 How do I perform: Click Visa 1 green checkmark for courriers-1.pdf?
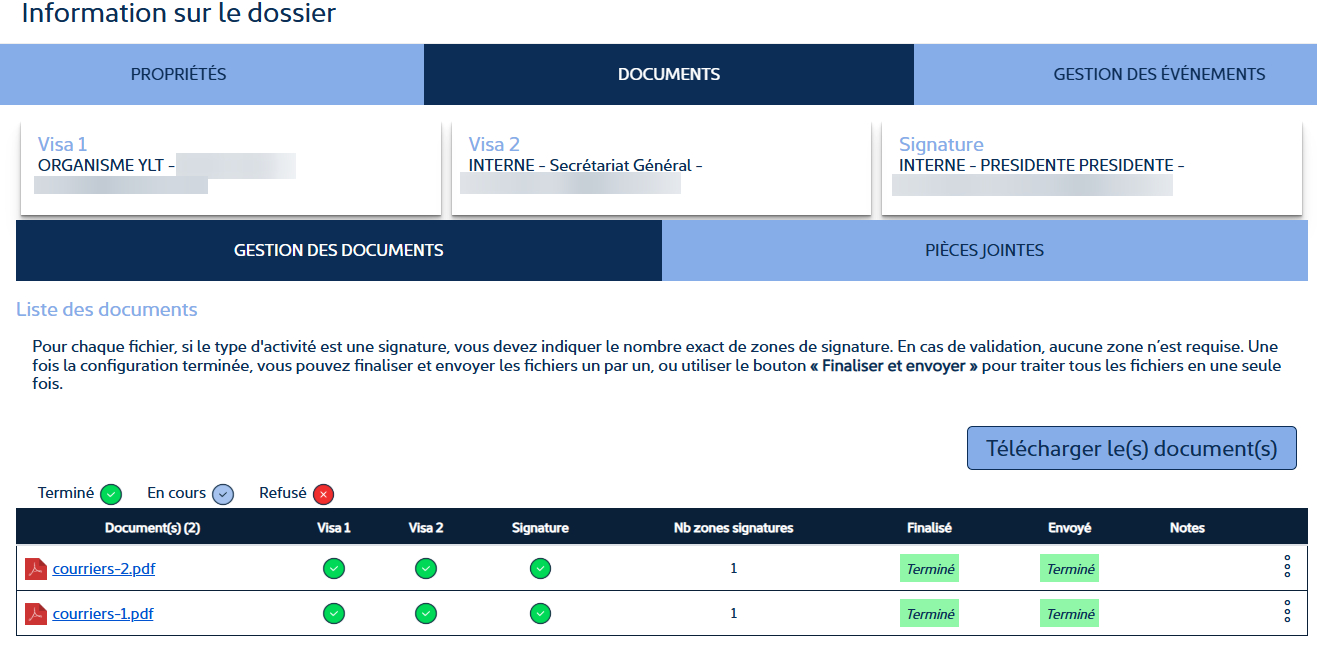(334, 614)
